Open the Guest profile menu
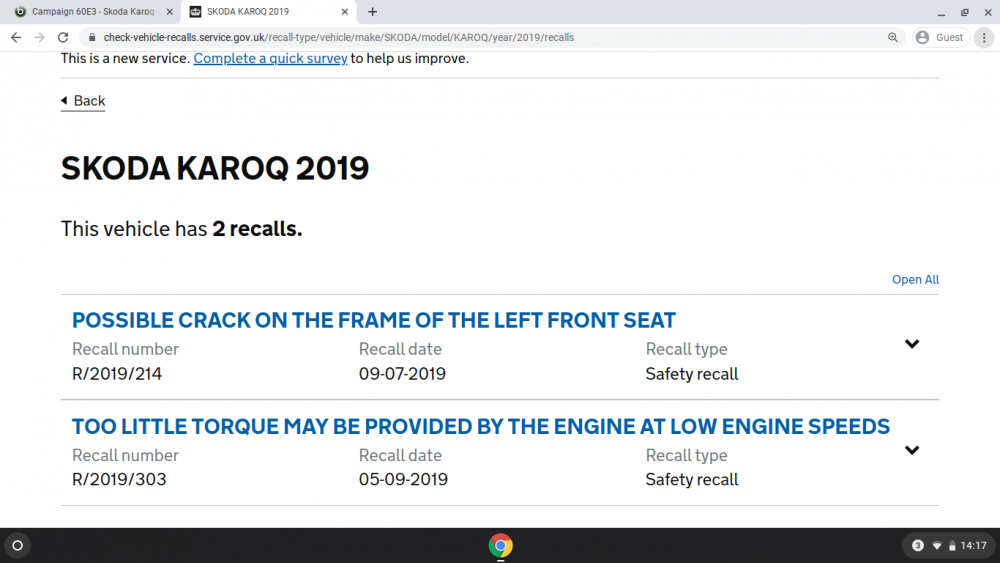 pyautogui.click(x=941, y=38)
